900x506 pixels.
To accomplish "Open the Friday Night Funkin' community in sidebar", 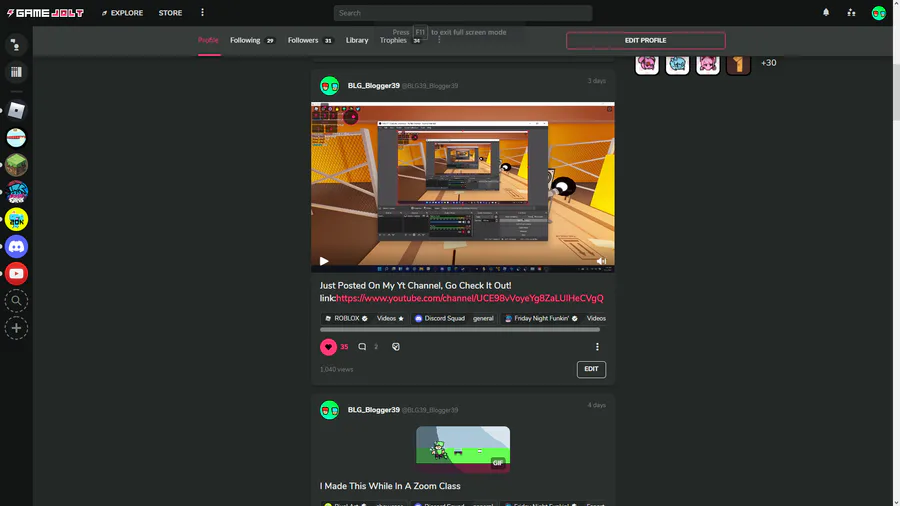I will [x=16, y=192].
